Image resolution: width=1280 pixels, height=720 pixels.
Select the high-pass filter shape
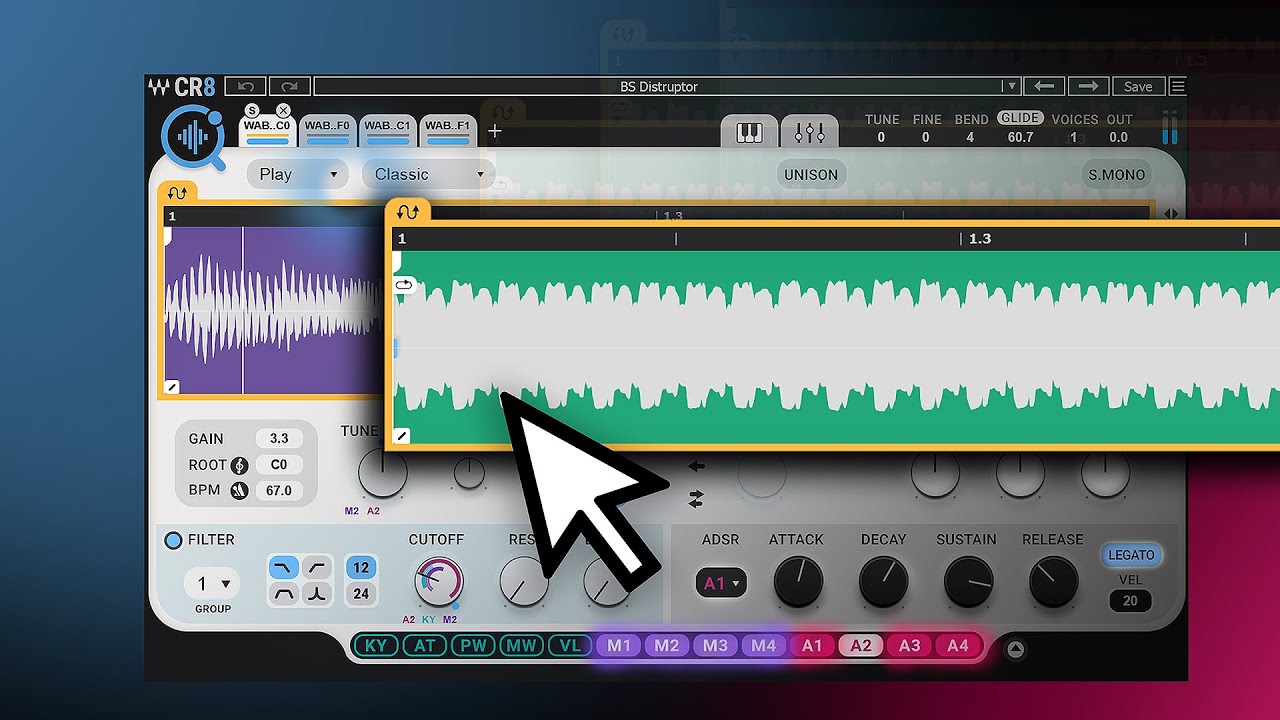coord(316,568)
